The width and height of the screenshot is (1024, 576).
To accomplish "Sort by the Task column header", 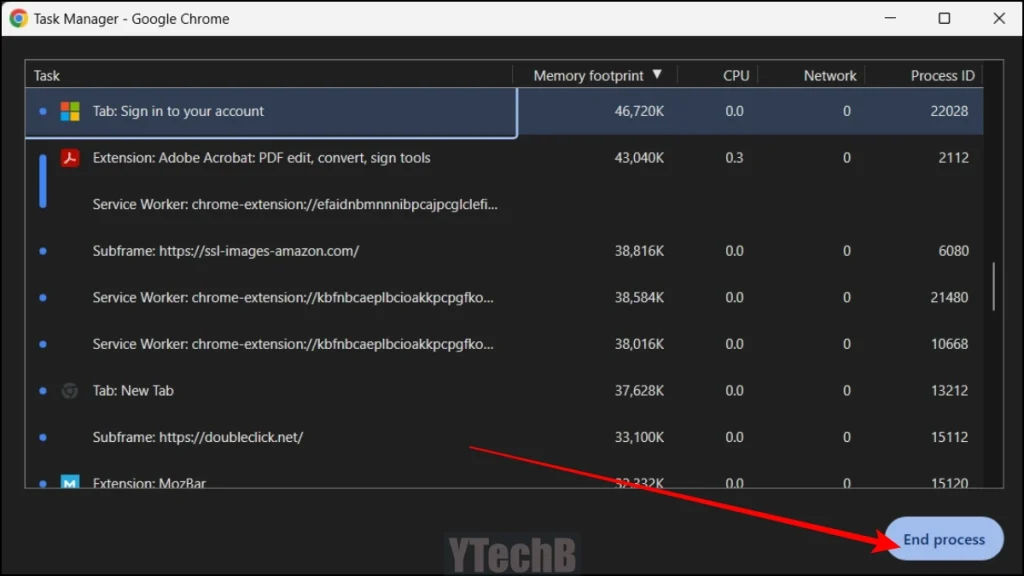I will click(x=269, y=75).
